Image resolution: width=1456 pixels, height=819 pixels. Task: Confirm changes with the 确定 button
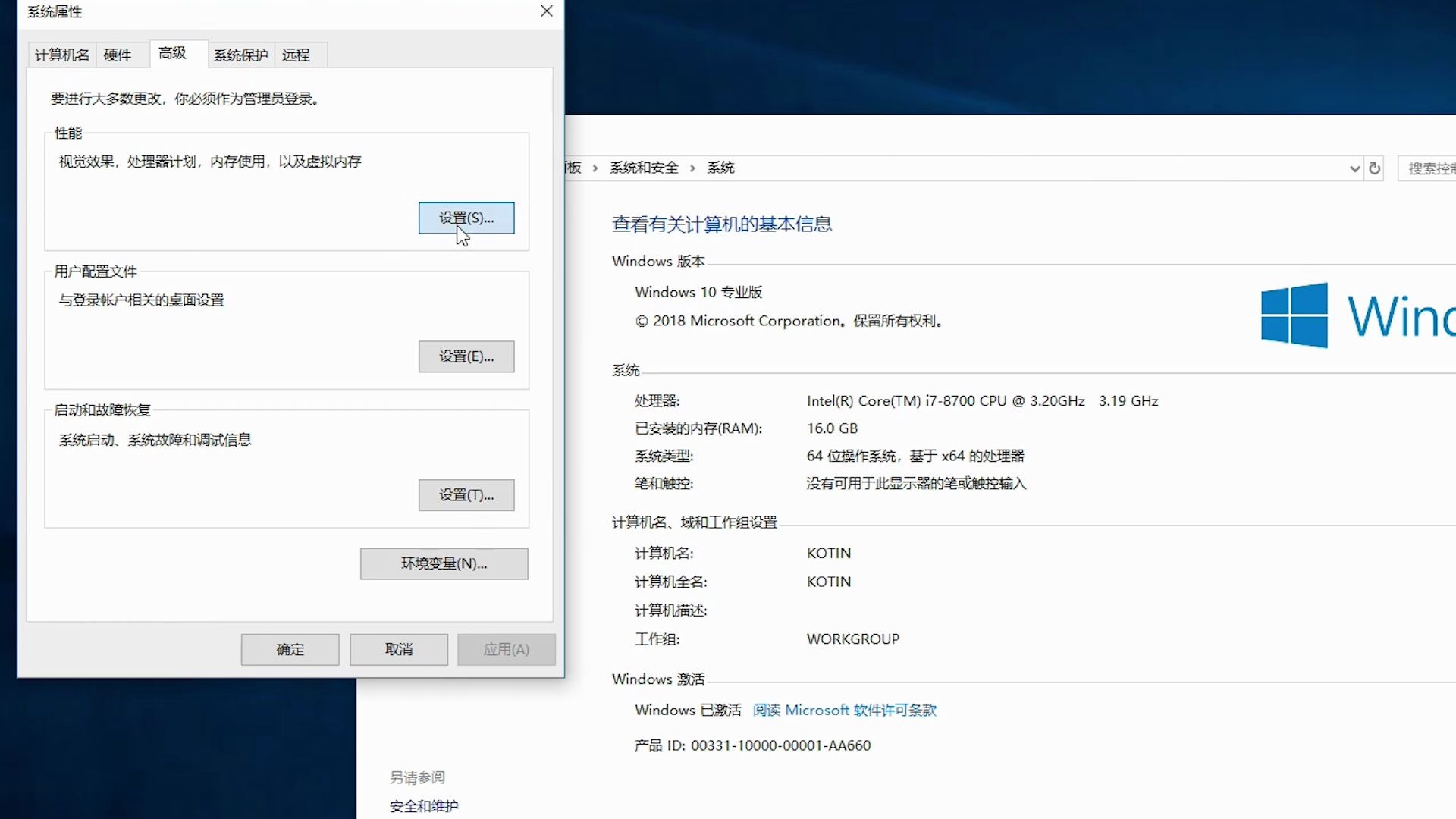289,649
